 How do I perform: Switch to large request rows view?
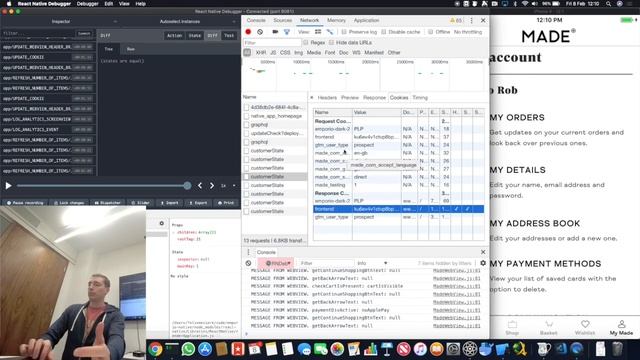pyautogui.click(x=318, y=32)
